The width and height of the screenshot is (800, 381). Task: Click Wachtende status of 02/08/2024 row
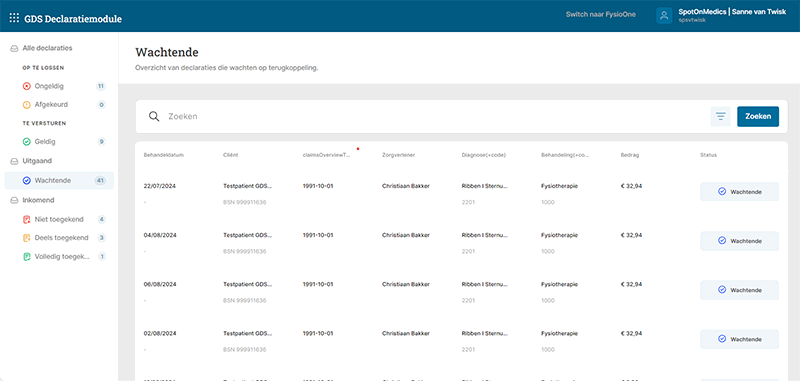pyautogui.click(x=739, y=339)
